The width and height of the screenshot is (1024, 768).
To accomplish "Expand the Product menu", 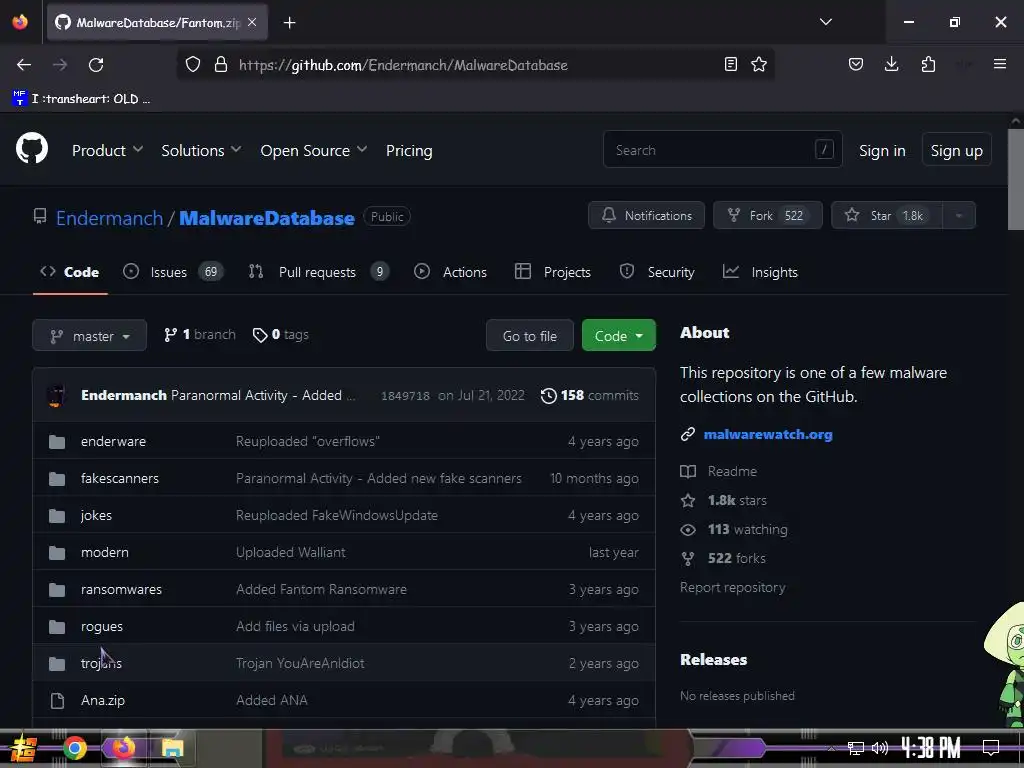I will coord(107,150).
